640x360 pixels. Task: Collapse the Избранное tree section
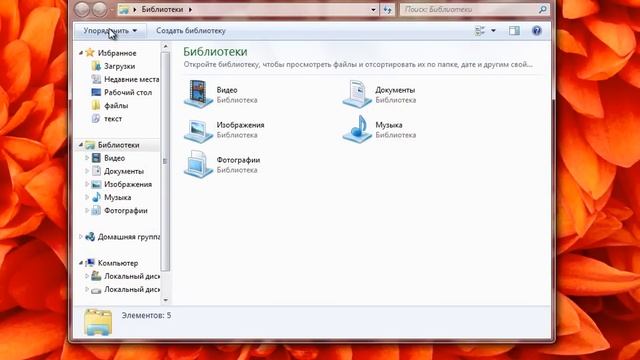pyautogui.click(x=81, y=53)
